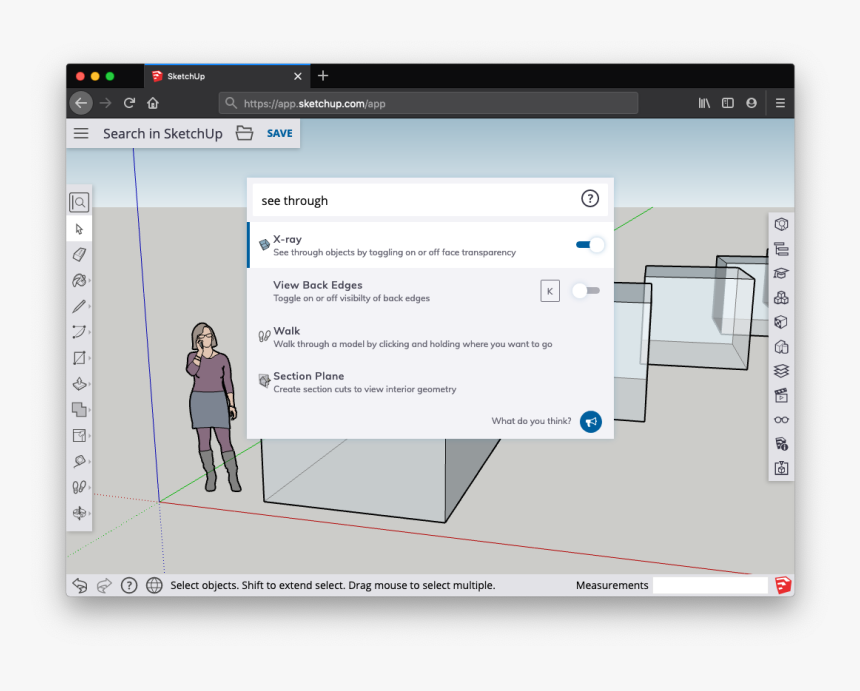The image size is (860, 691).
Task: Turn off the X-ray toggle
Action: (x=590, y=245)
